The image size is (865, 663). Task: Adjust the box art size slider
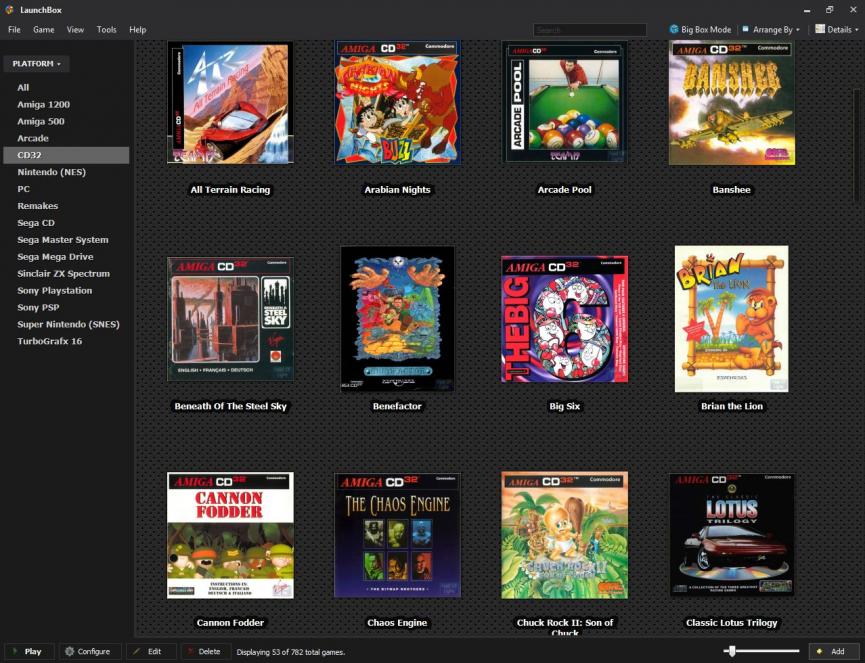[x=733, y=651]
